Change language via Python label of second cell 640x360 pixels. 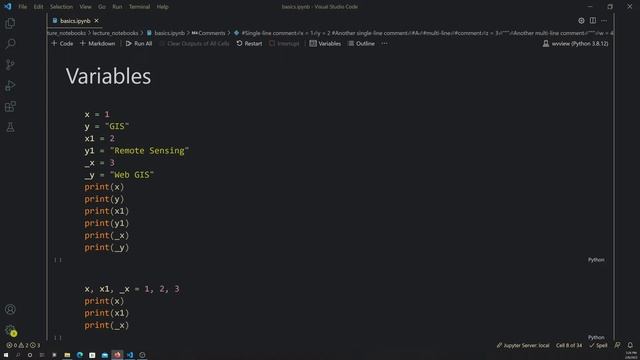(x=596, y=337)
